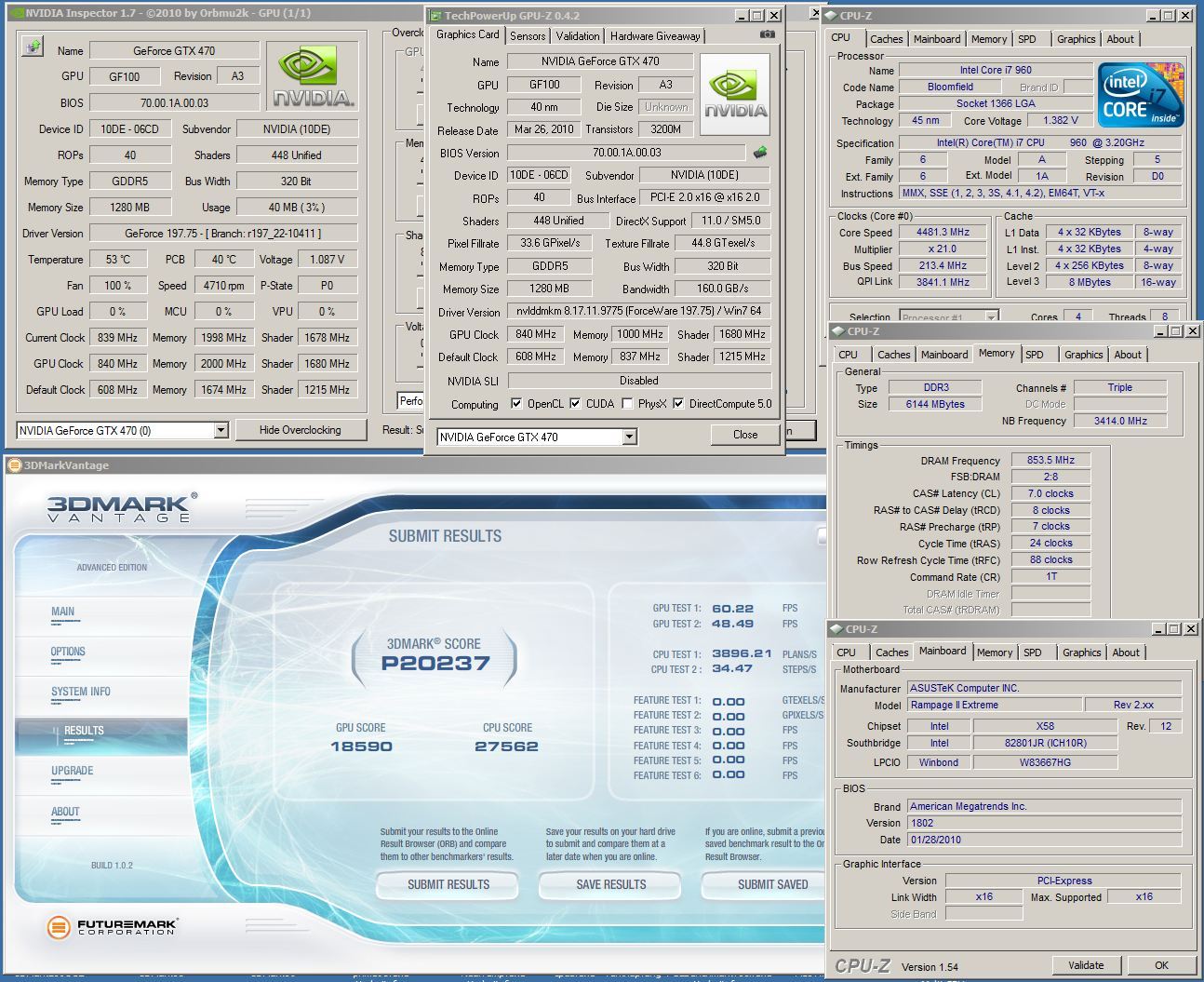1204x982 pixels.
Task: Click the CPU score 27562
Action: pyautogui.click(x=506, y=747)
